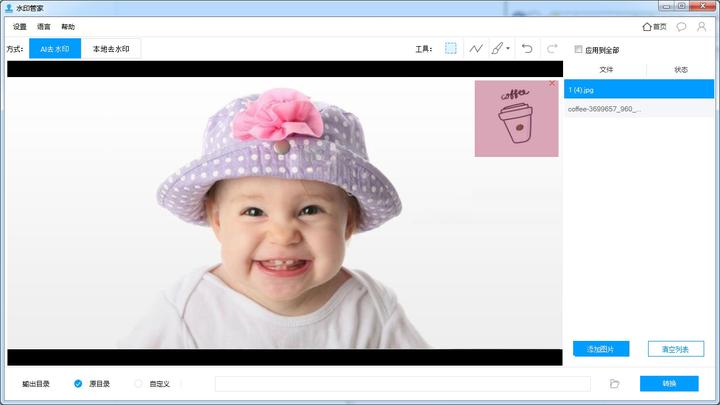Undo the last action
720x405 pixels.
(527, 48)
